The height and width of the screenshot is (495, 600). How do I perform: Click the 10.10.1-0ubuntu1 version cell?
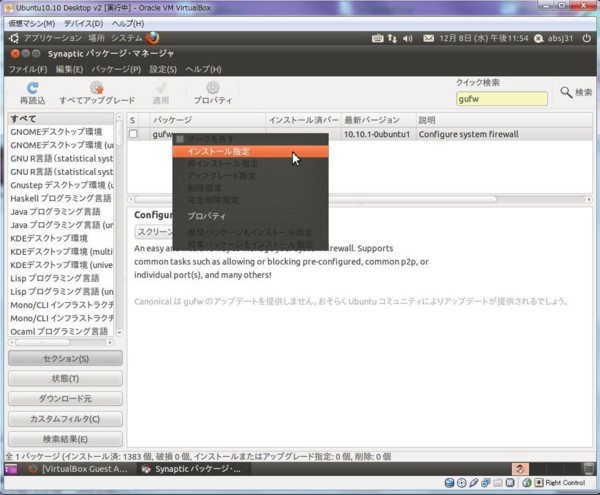[x=377, y=134]
